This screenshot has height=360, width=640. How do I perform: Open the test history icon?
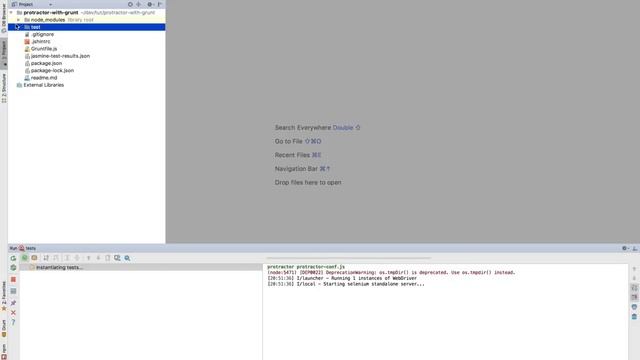pos(117,258)
